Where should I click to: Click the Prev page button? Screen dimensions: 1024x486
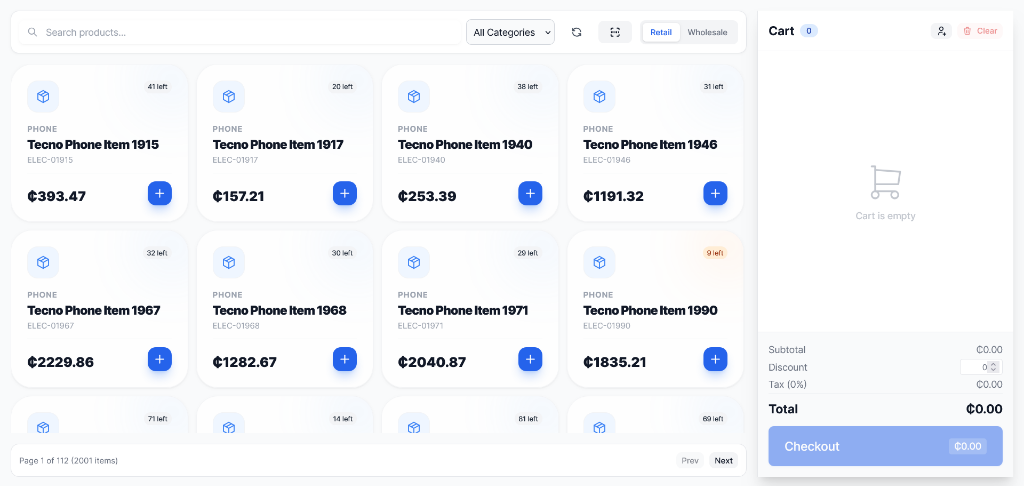pos(690,460)
